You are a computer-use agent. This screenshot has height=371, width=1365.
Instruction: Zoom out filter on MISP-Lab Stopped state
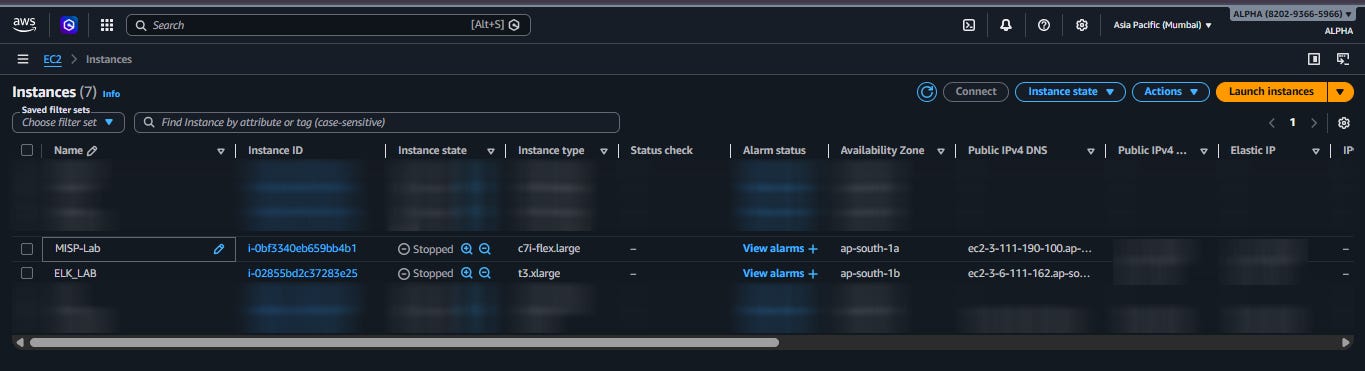(x=485, y=249)
